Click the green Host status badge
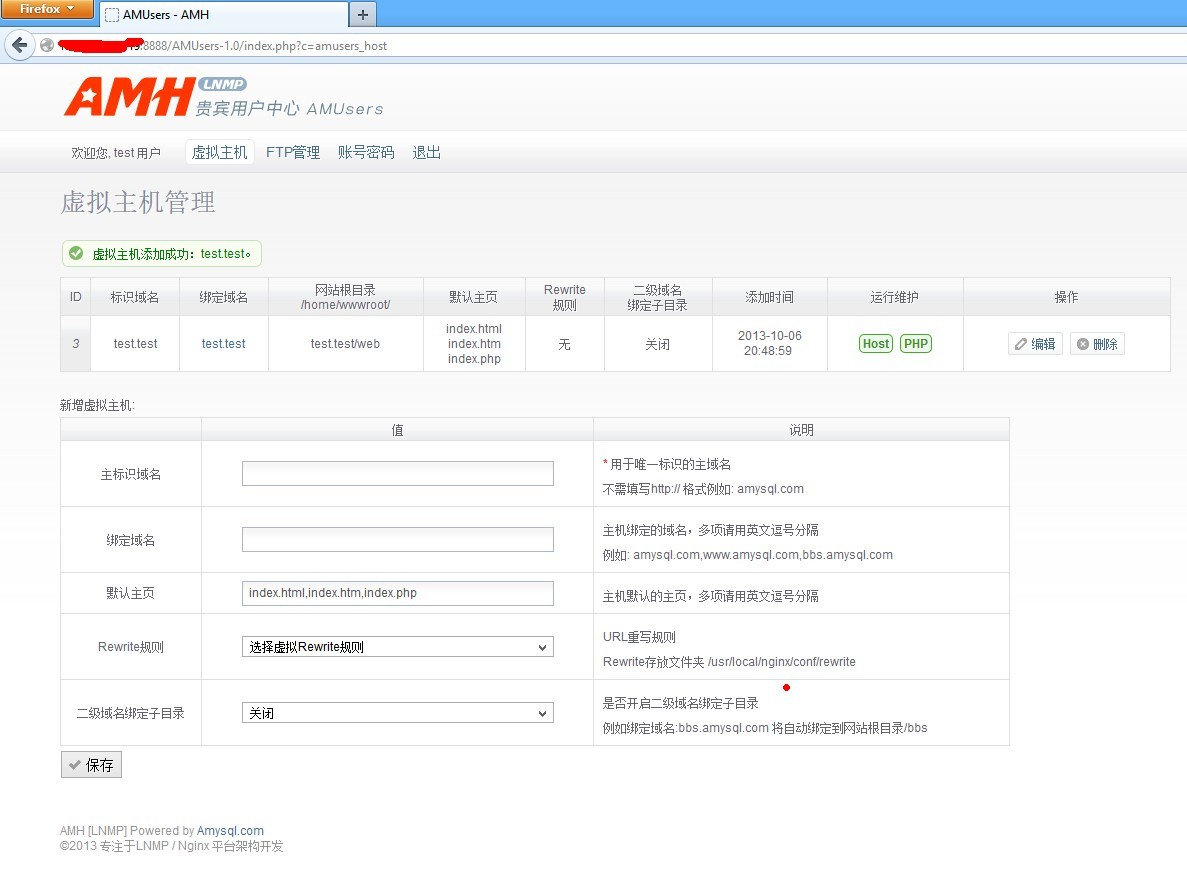Screen dimensions: 1187x890 pos(875,344)
